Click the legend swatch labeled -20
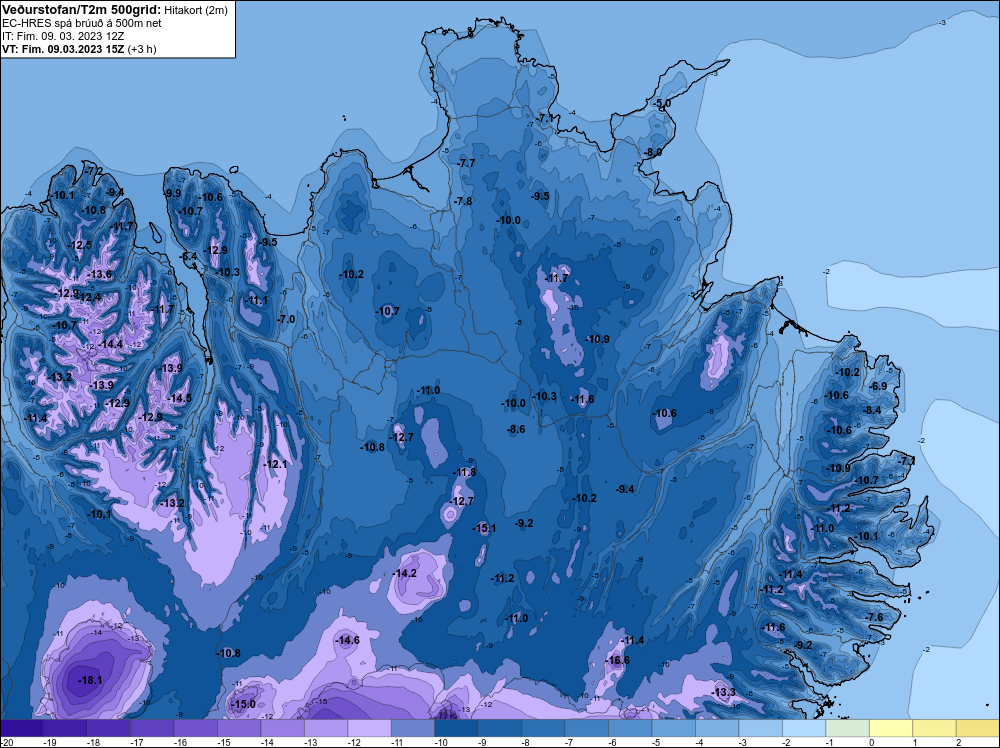Image resolution: width=1000 pixels, height=748 pixels. [22, 728]
